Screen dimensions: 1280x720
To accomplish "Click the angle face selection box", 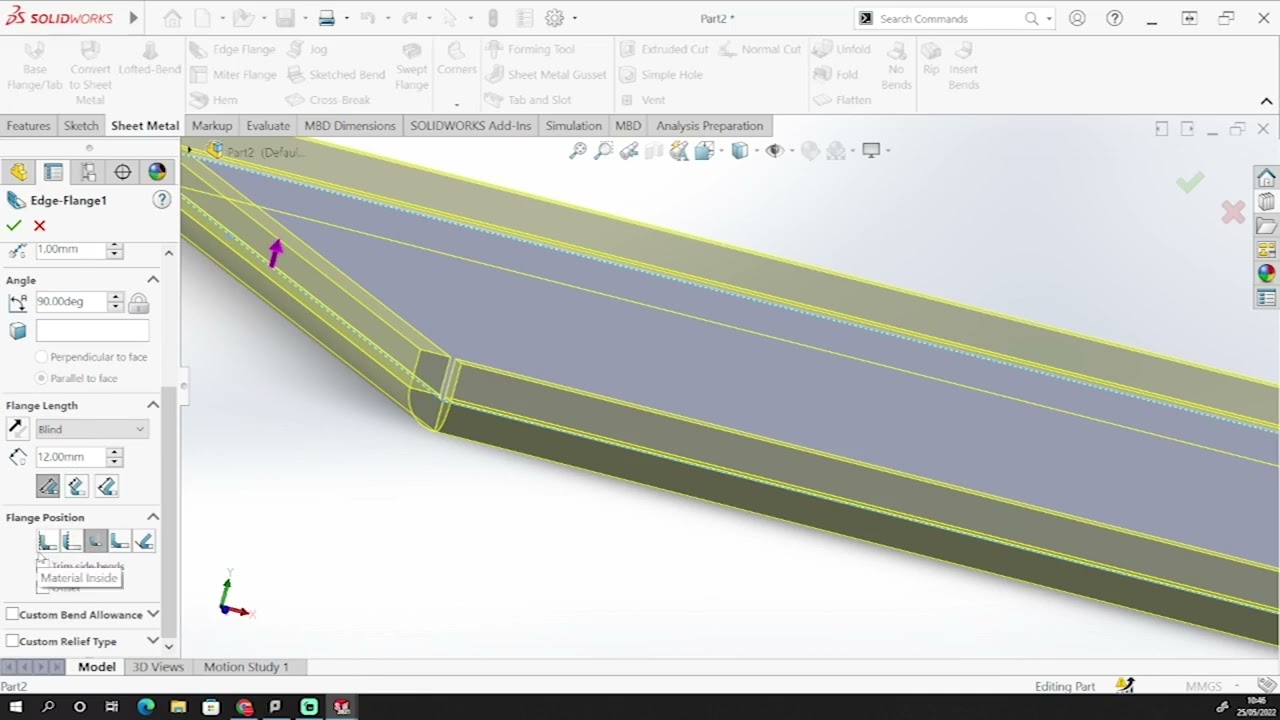I will (92, 331).
